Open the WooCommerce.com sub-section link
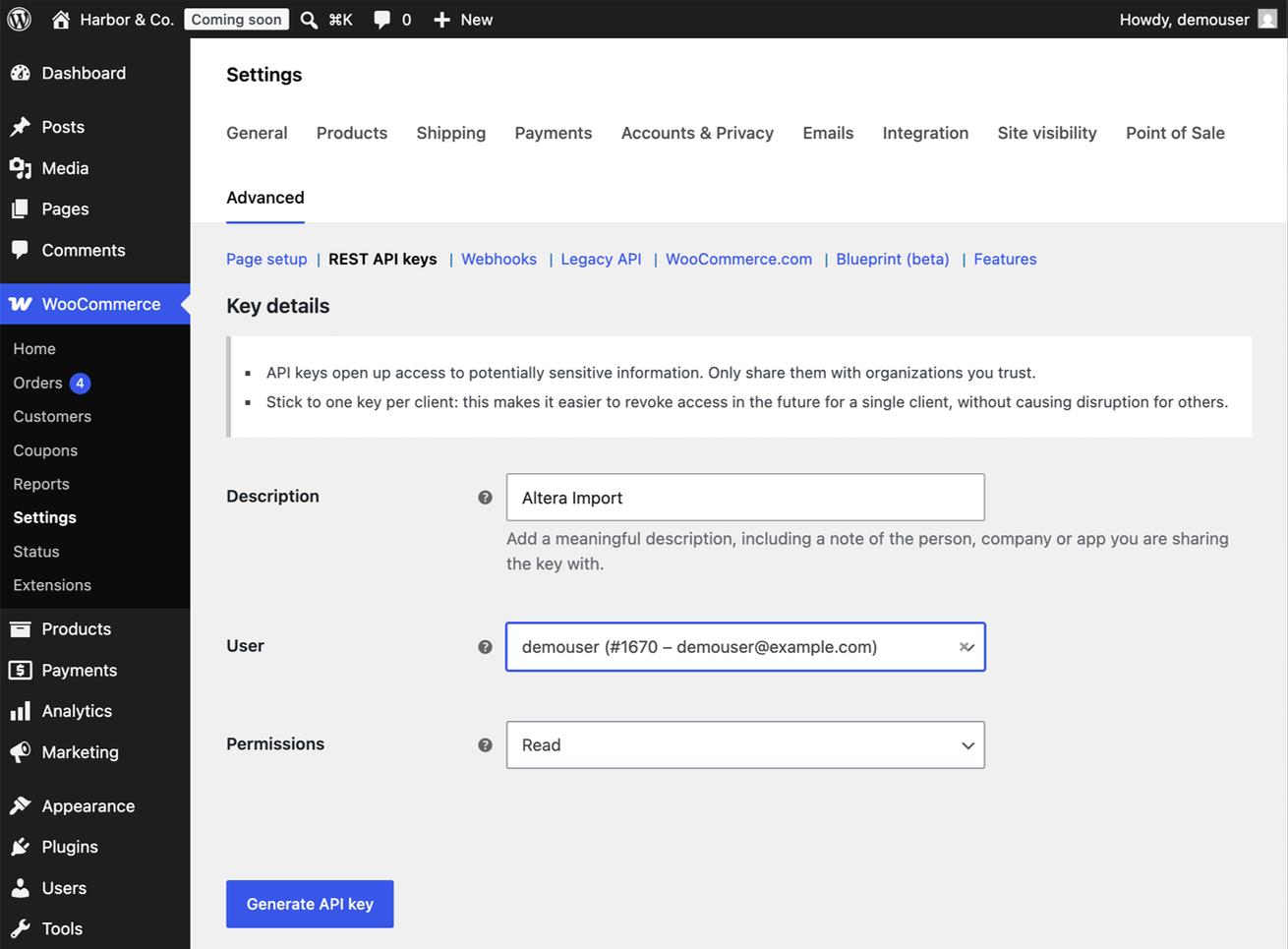The height and width of the screenshot is (949, 1288). pyautogui.click(x=738, y=259)
